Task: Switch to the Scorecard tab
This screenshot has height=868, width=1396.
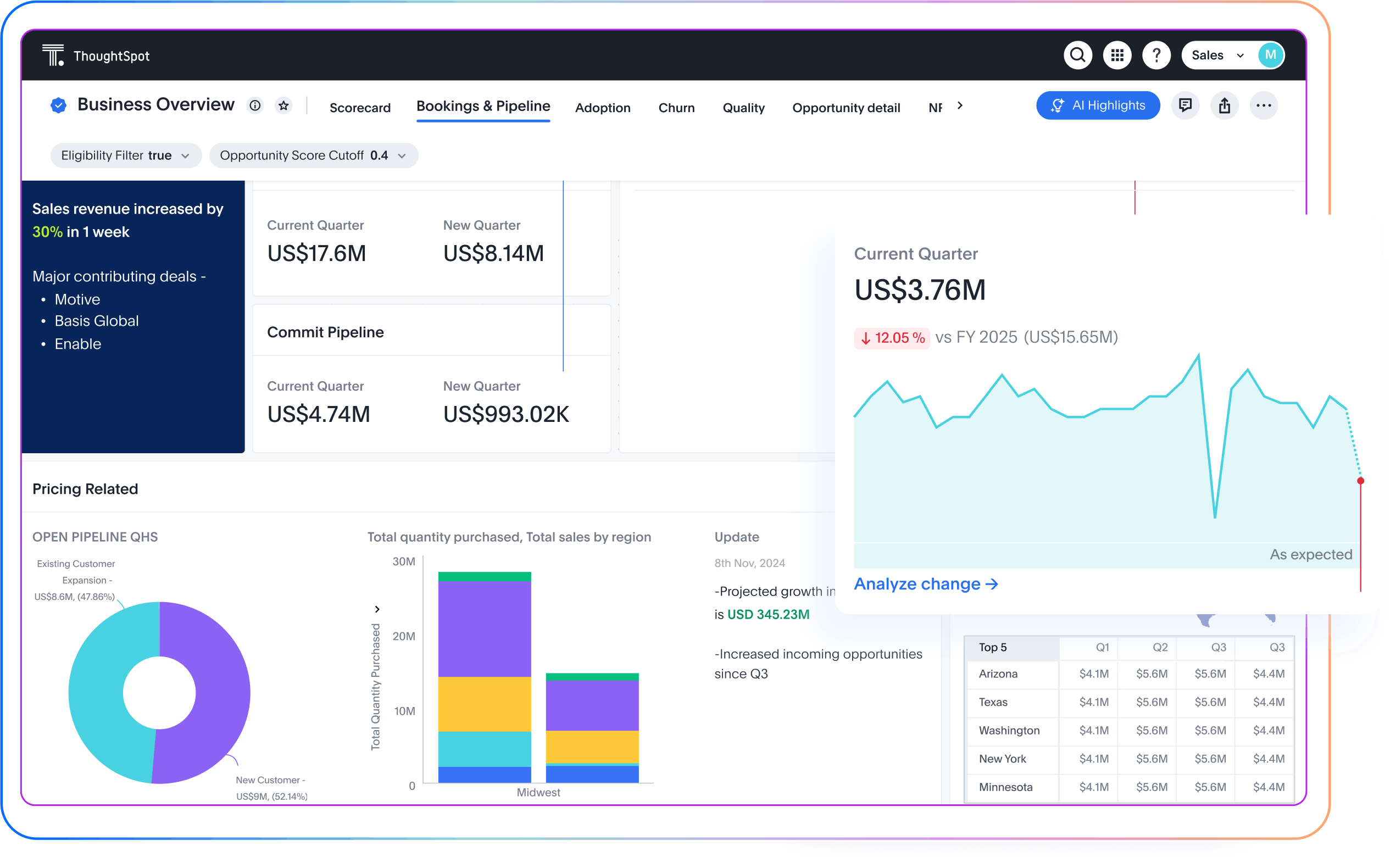Action: click(x=360, y=108)
